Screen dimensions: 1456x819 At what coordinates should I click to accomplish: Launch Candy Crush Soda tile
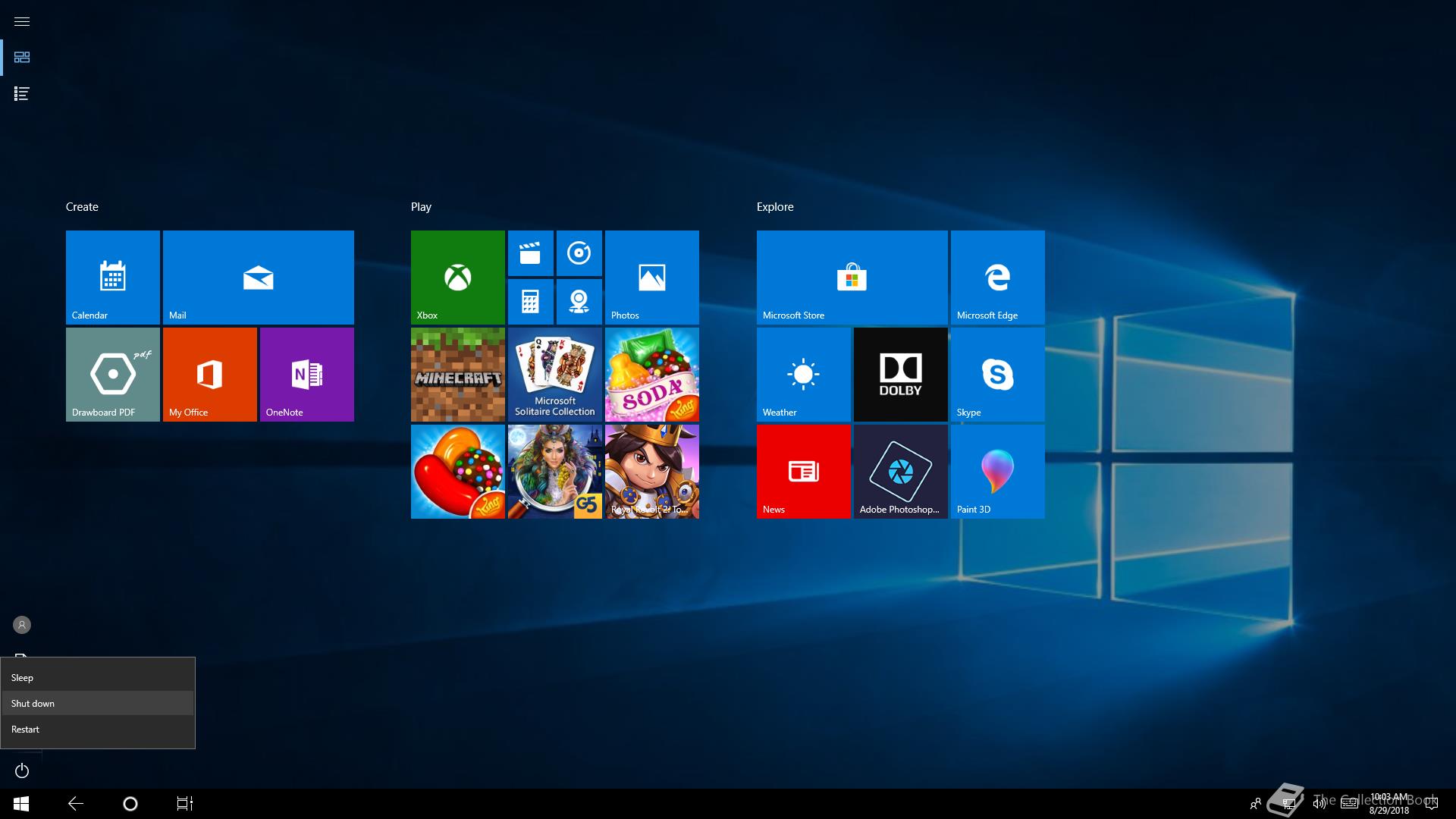point(652,375)
